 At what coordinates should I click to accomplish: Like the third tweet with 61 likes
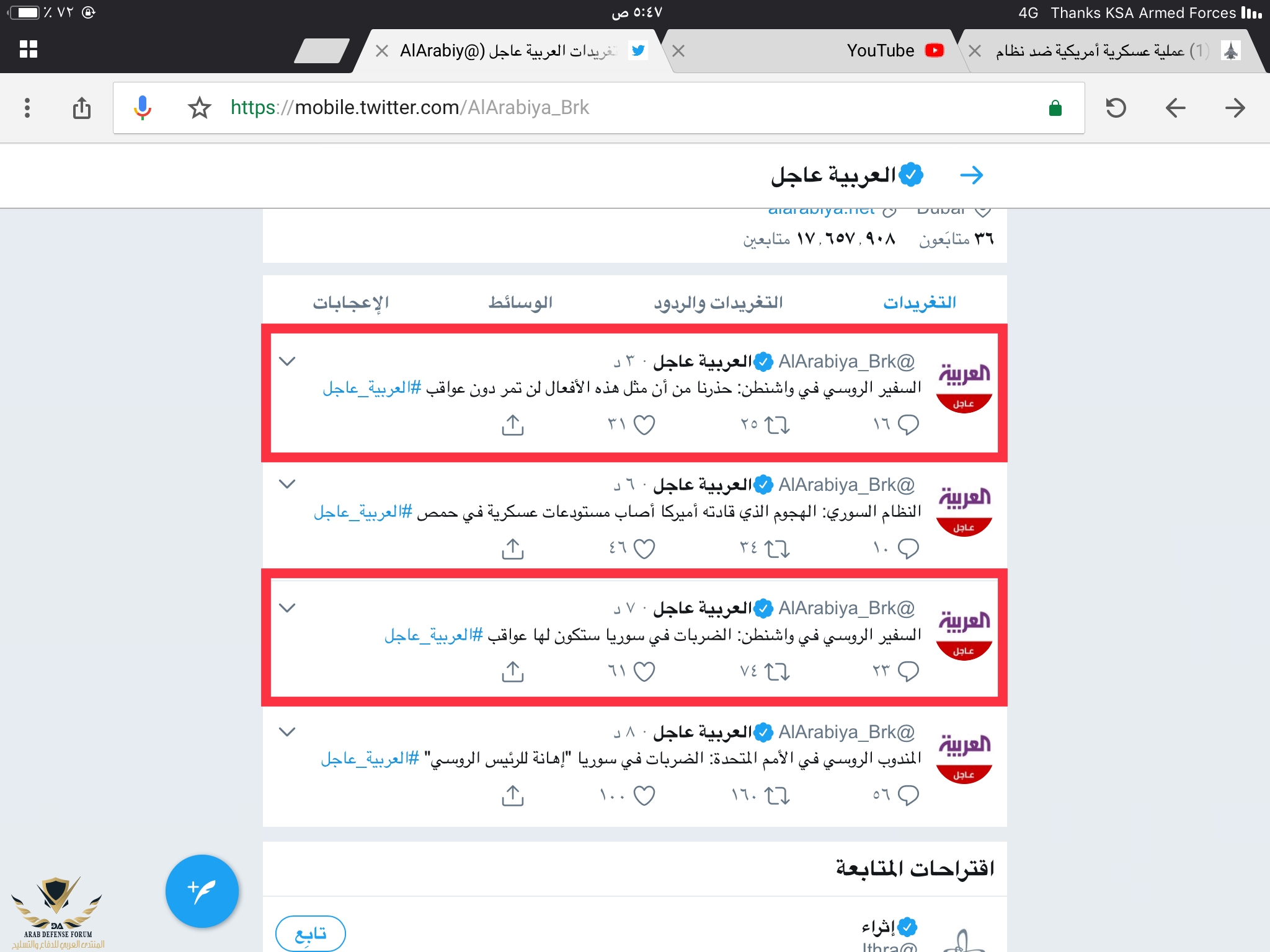[x=644, y=672]
